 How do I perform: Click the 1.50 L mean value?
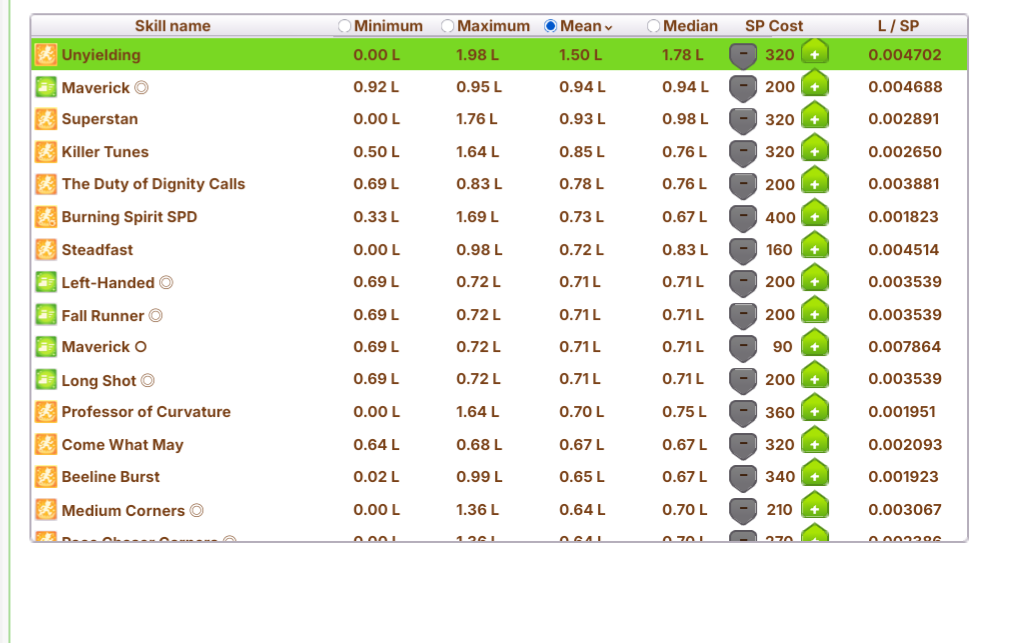[x=581, y=55]
